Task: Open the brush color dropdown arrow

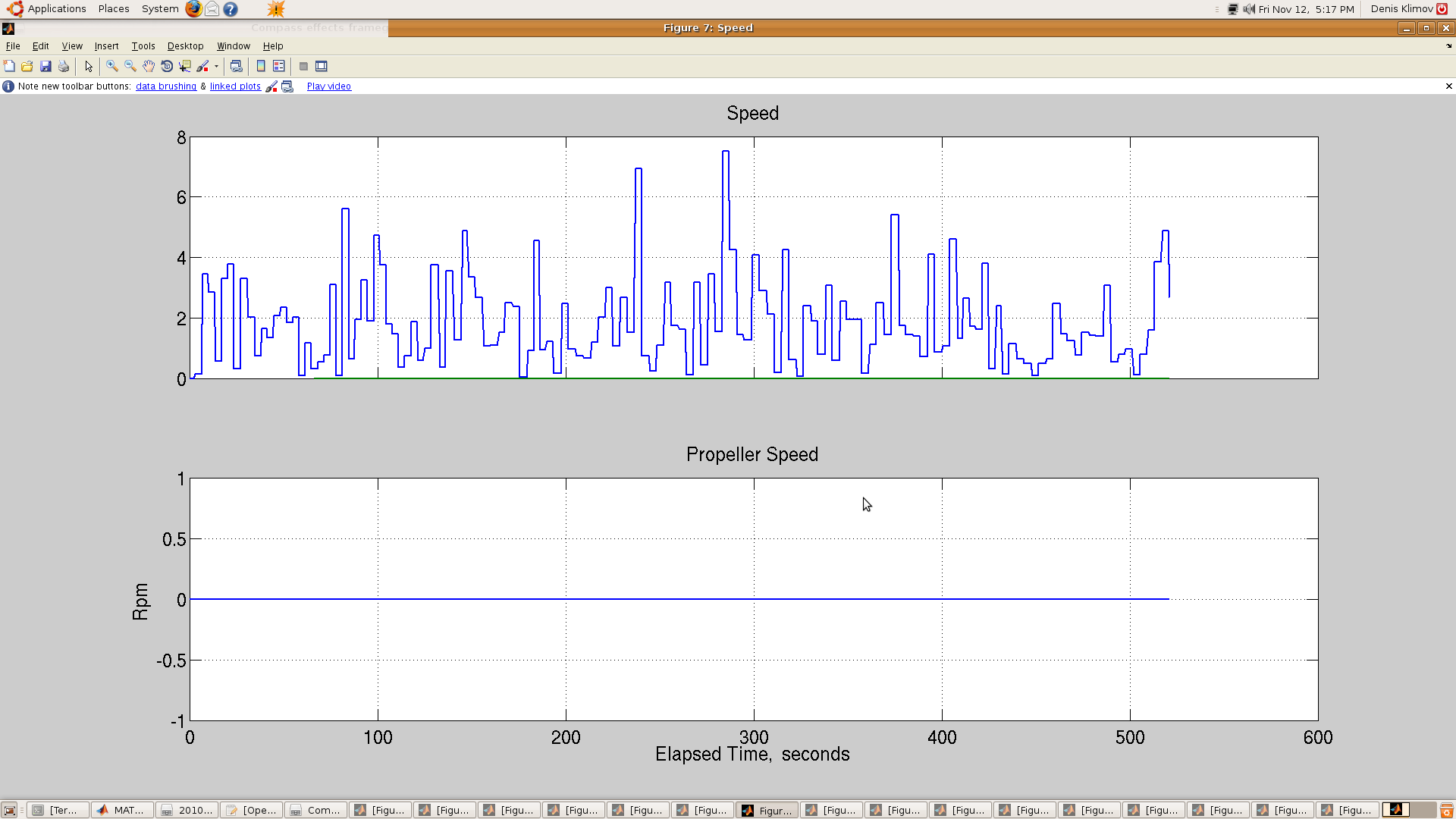Action: 216,67
